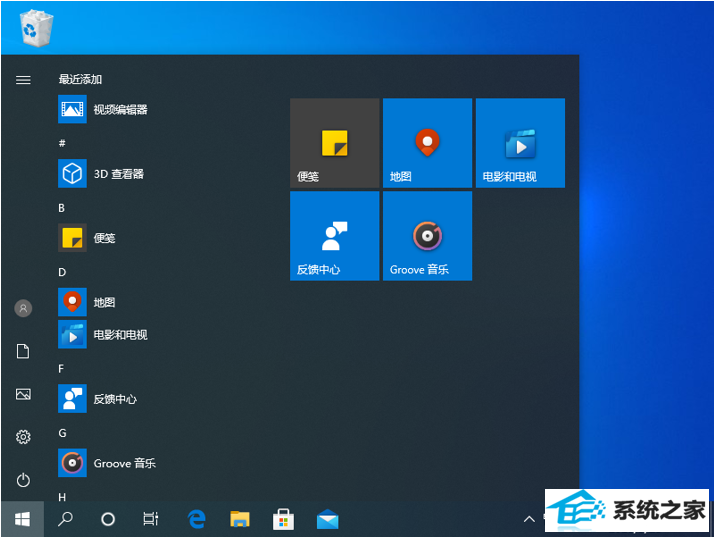The width and height of the screenshot is (714, 537).
Task: Open 便笺 in the app list
Action: (x=87, y=238)
